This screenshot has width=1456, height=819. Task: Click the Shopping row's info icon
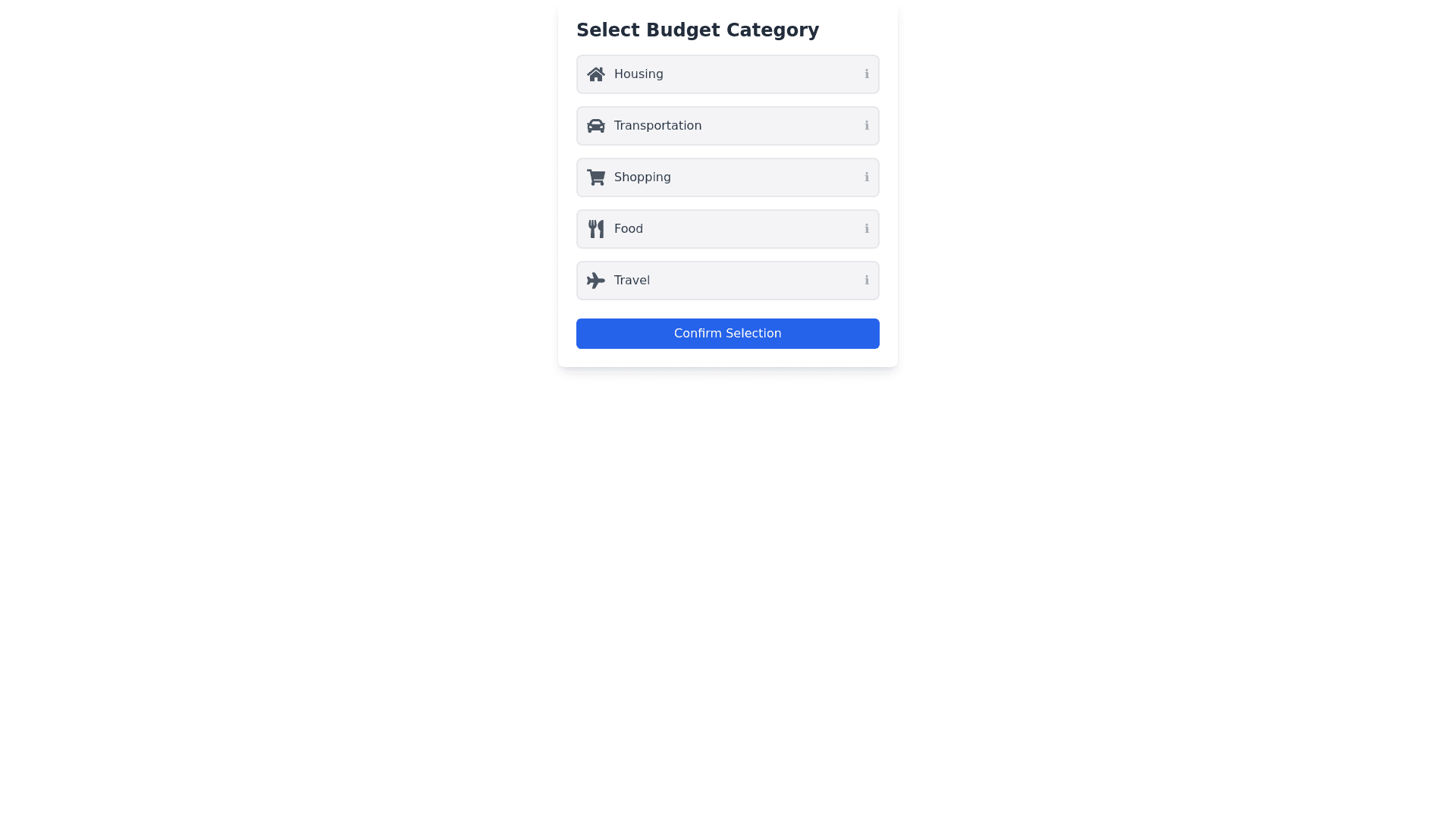(867, 177)
